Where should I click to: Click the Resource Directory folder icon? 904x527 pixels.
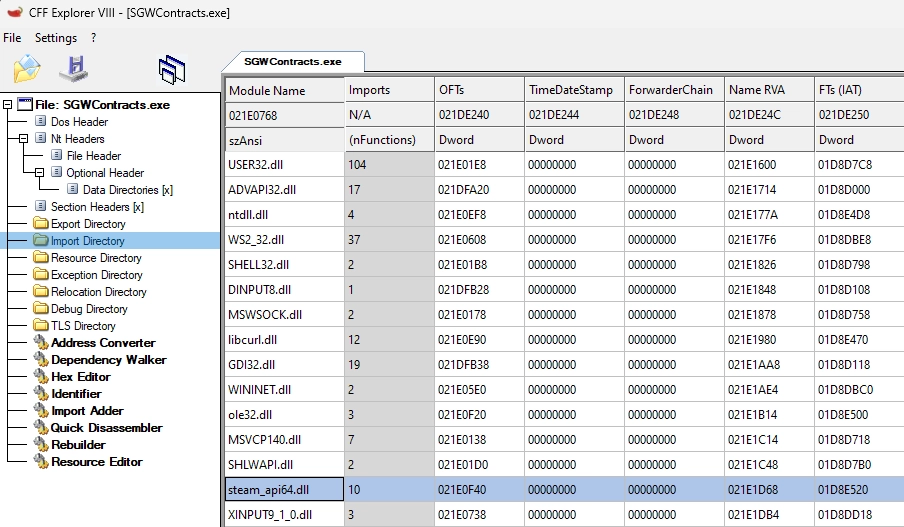click(x=41, y=257)
